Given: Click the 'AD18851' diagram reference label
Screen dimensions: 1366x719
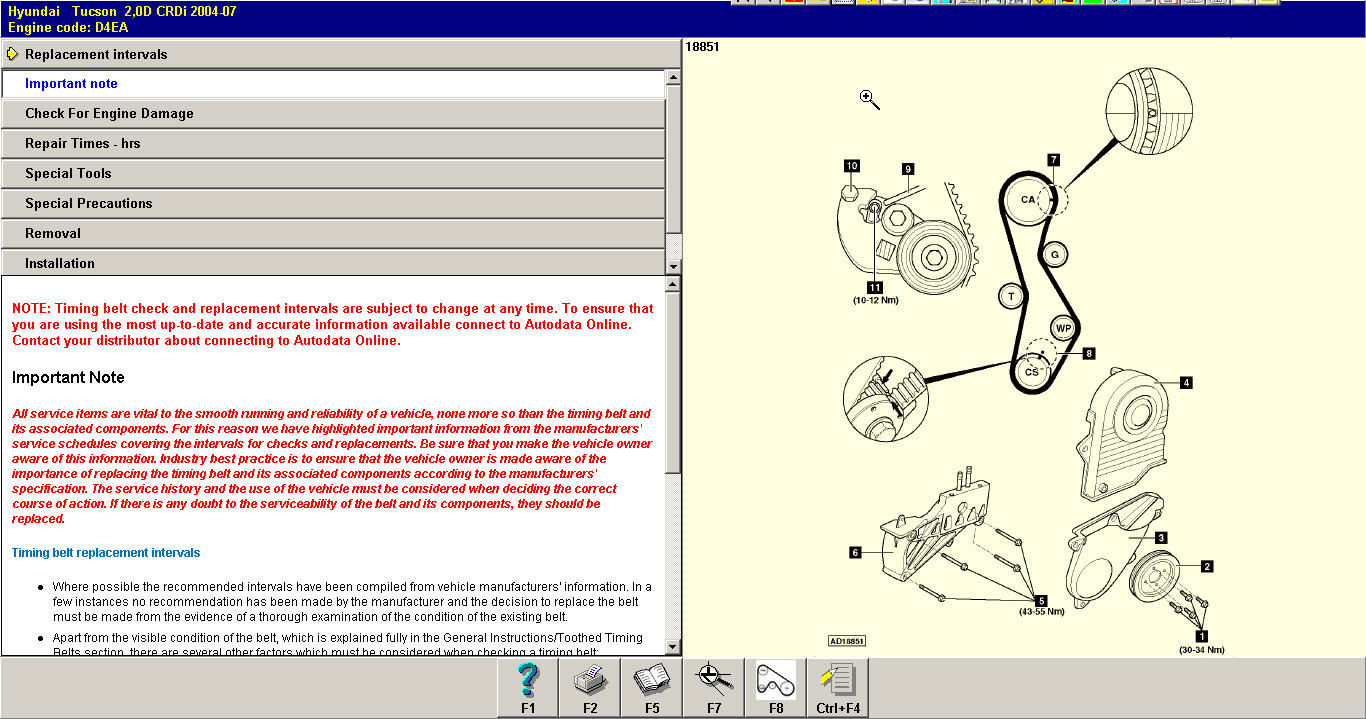Looking at the screenshot, I should click(847, 641).
